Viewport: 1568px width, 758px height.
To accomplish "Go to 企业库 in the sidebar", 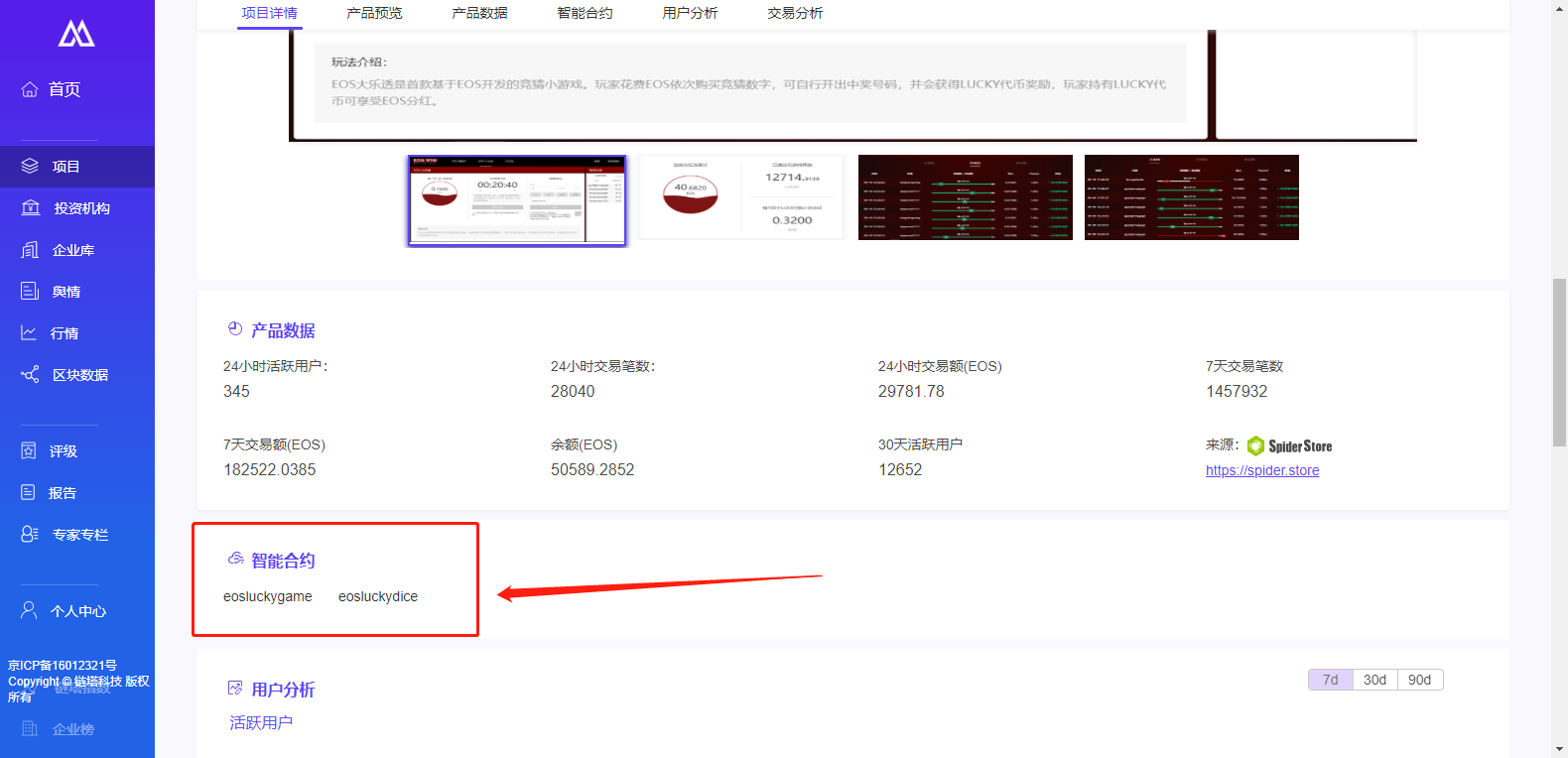I will tap(73, 250).
